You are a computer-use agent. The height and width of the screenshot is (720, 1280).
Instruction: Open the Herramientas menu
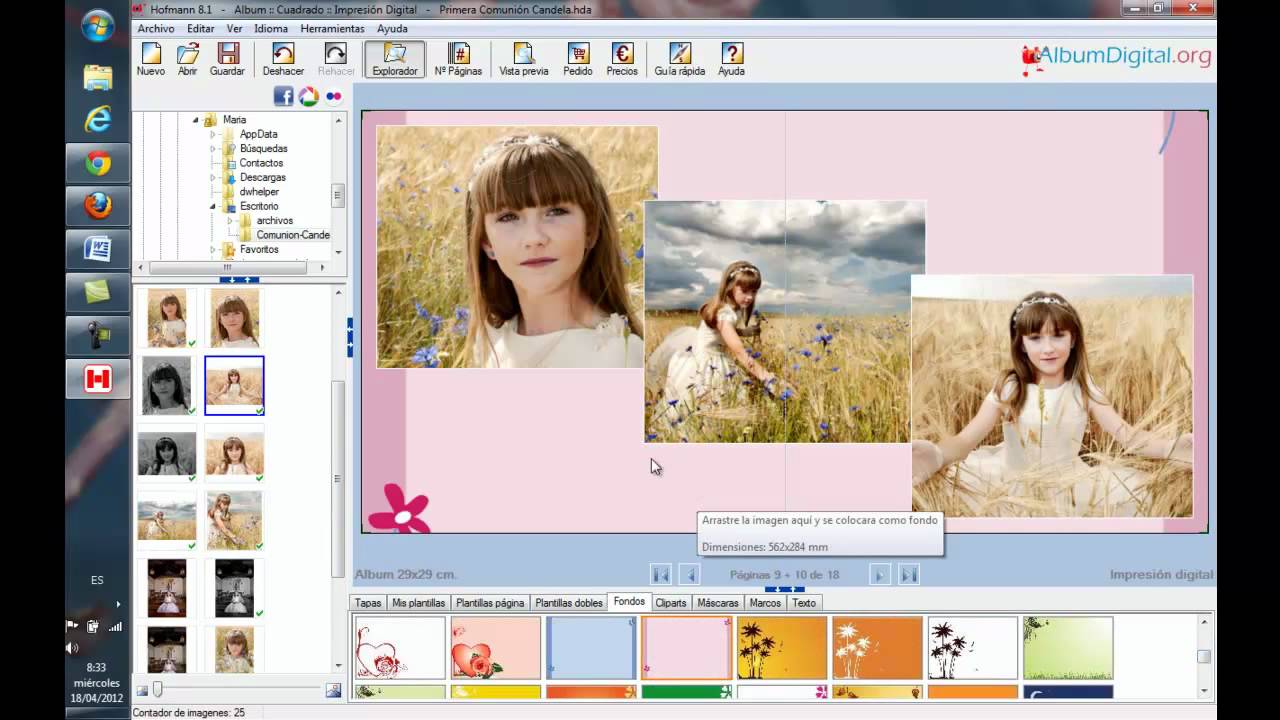[x=332, y=28]
